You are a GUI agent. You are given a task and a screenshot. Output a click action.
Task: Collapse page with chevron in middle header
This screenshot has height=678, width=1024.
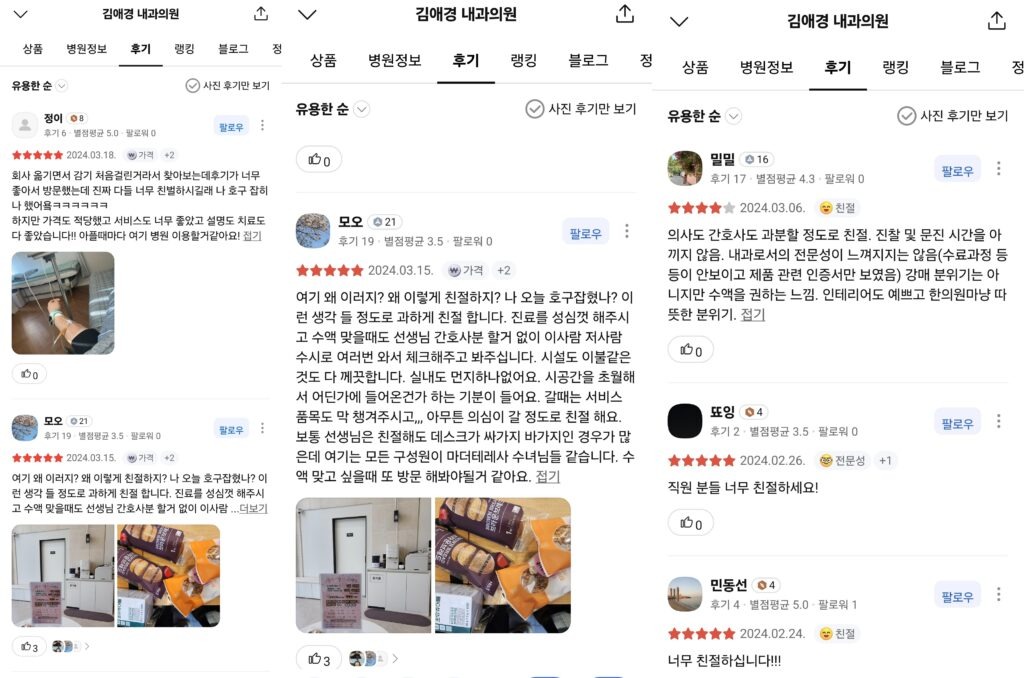307,14
